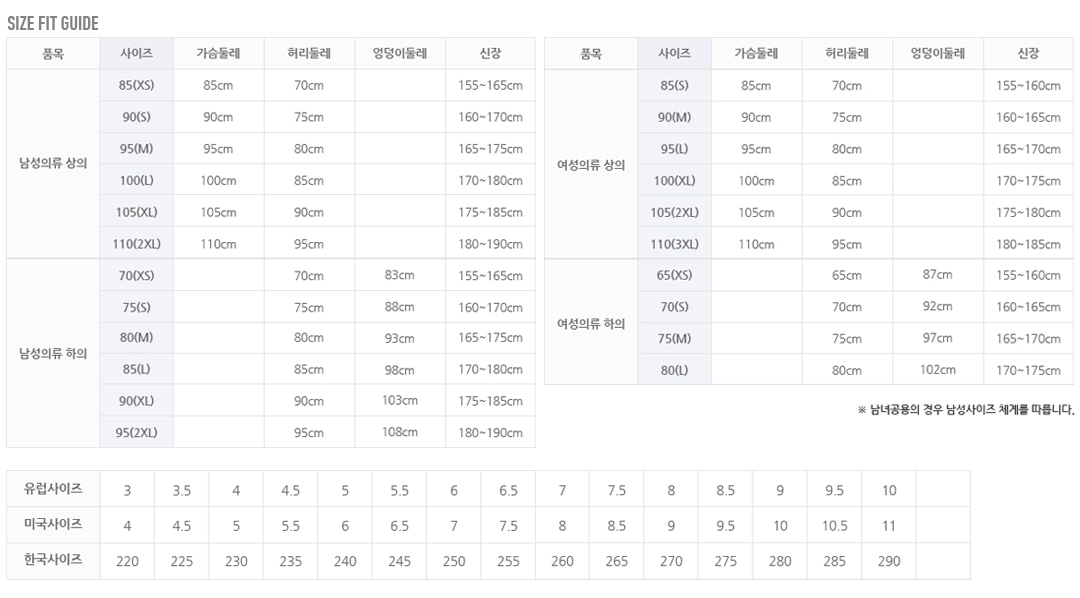Click women's tops 105(2XL) size cell

click(x=674, y=212)
